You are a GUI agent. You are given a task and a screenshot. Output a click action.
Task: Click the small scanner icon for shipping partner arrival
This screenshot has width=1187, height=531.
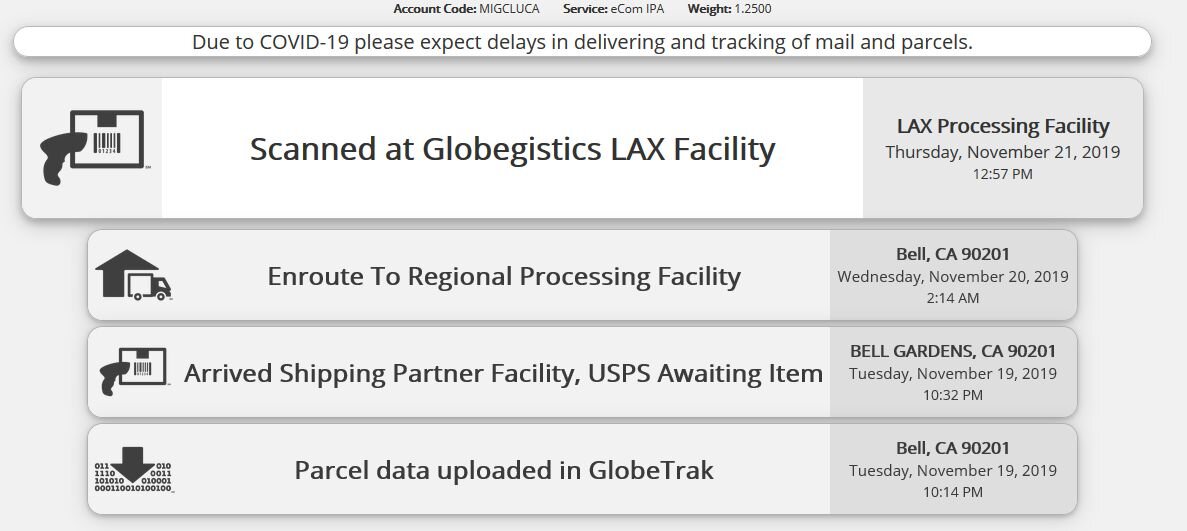[134, 371]
